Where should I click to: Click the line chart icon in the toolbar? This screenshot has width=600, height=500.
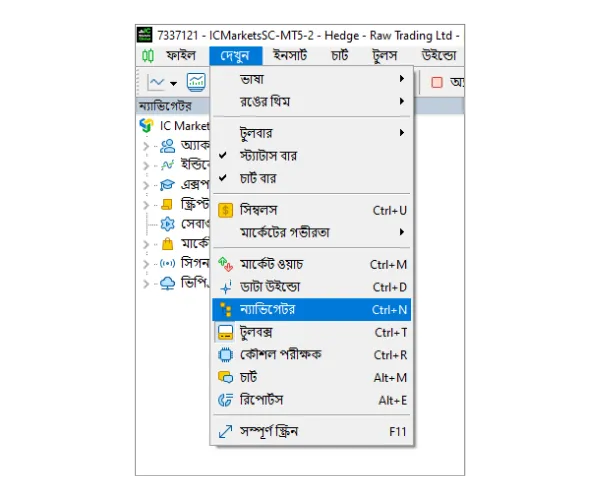coord(156,82)
